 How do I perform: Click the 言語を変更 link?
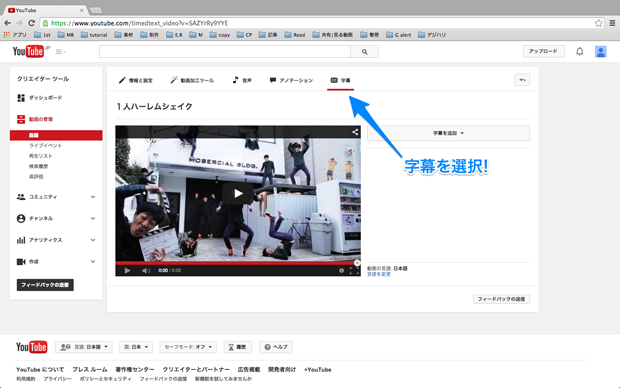point(379,274)
